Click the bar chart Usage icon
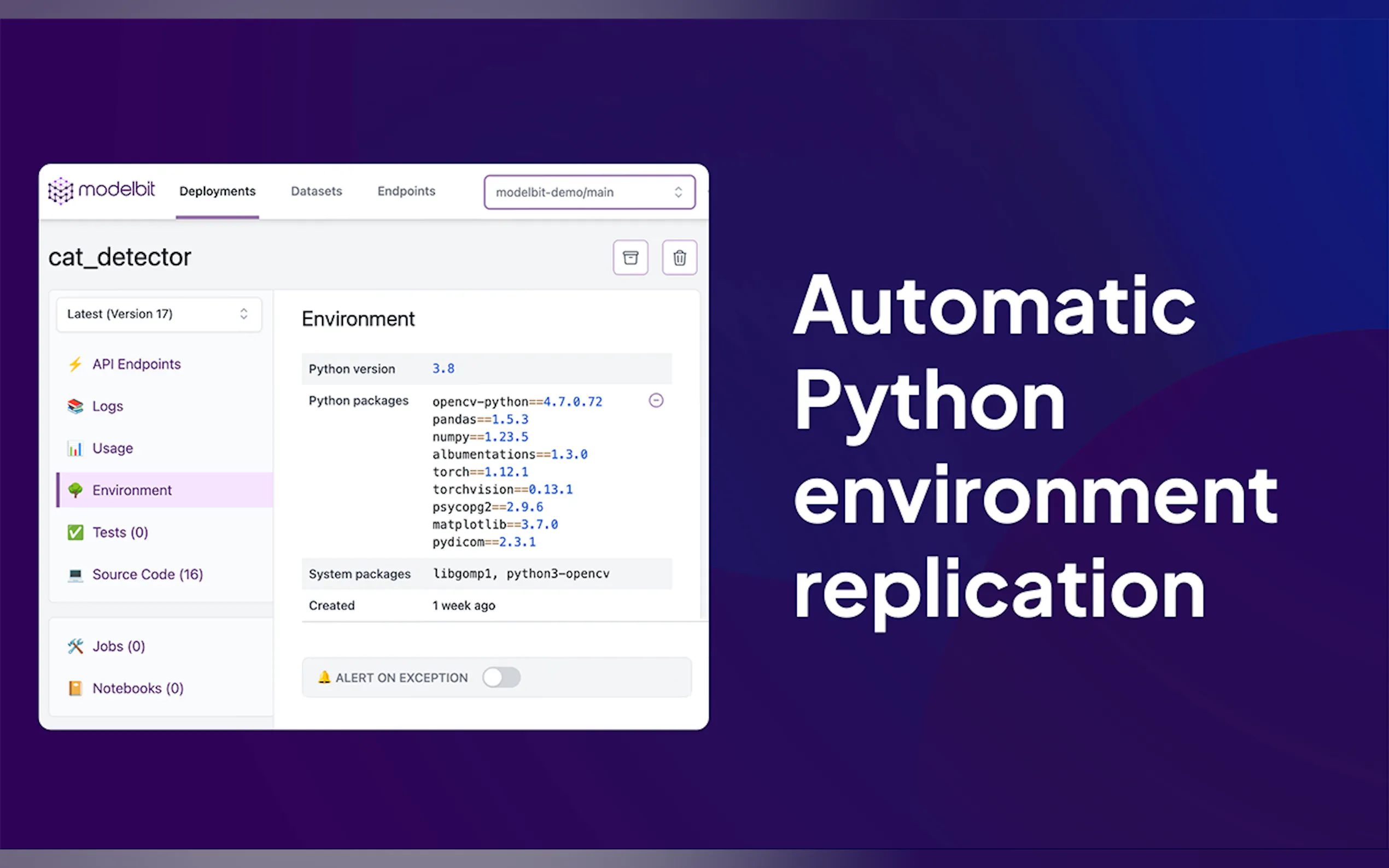Screen dimensions: 1389x868 coord(75,448)
